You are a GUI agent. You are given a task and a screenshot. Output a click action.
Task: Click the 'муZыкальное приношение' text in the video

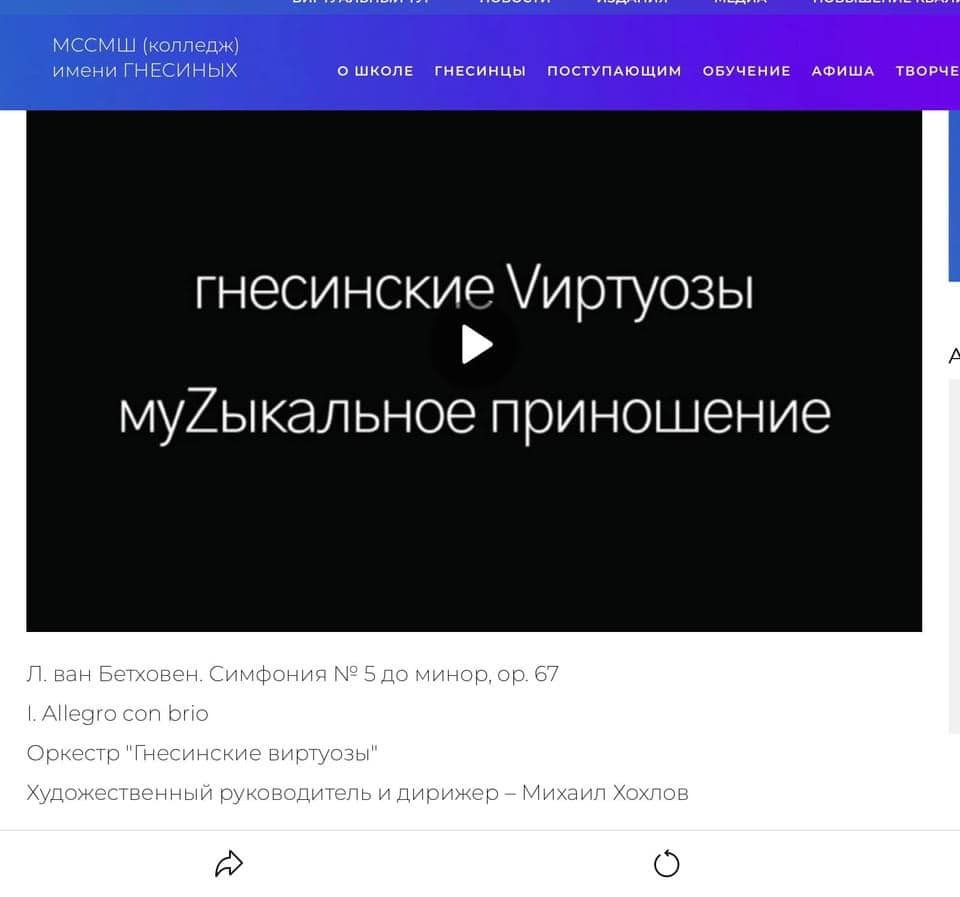474,413
